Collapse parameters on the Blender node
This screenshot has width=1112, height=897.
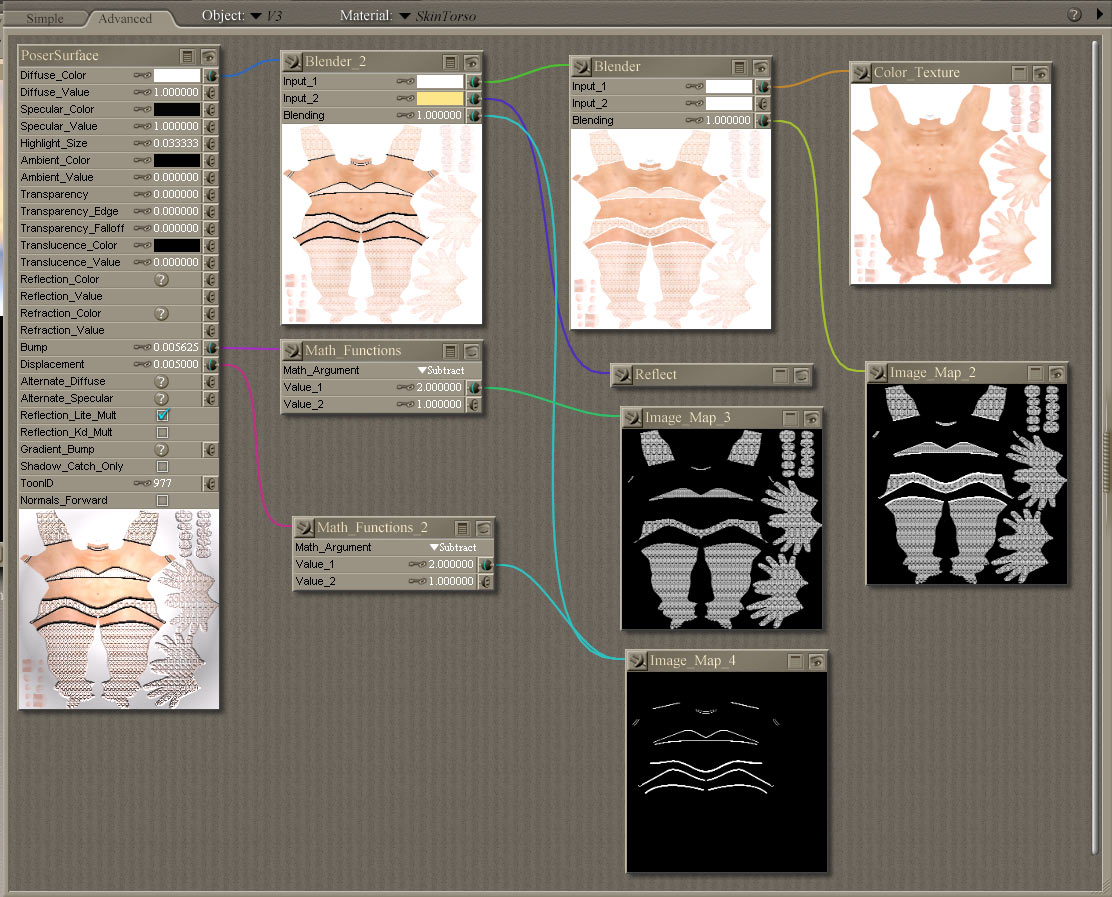[739, 67]
